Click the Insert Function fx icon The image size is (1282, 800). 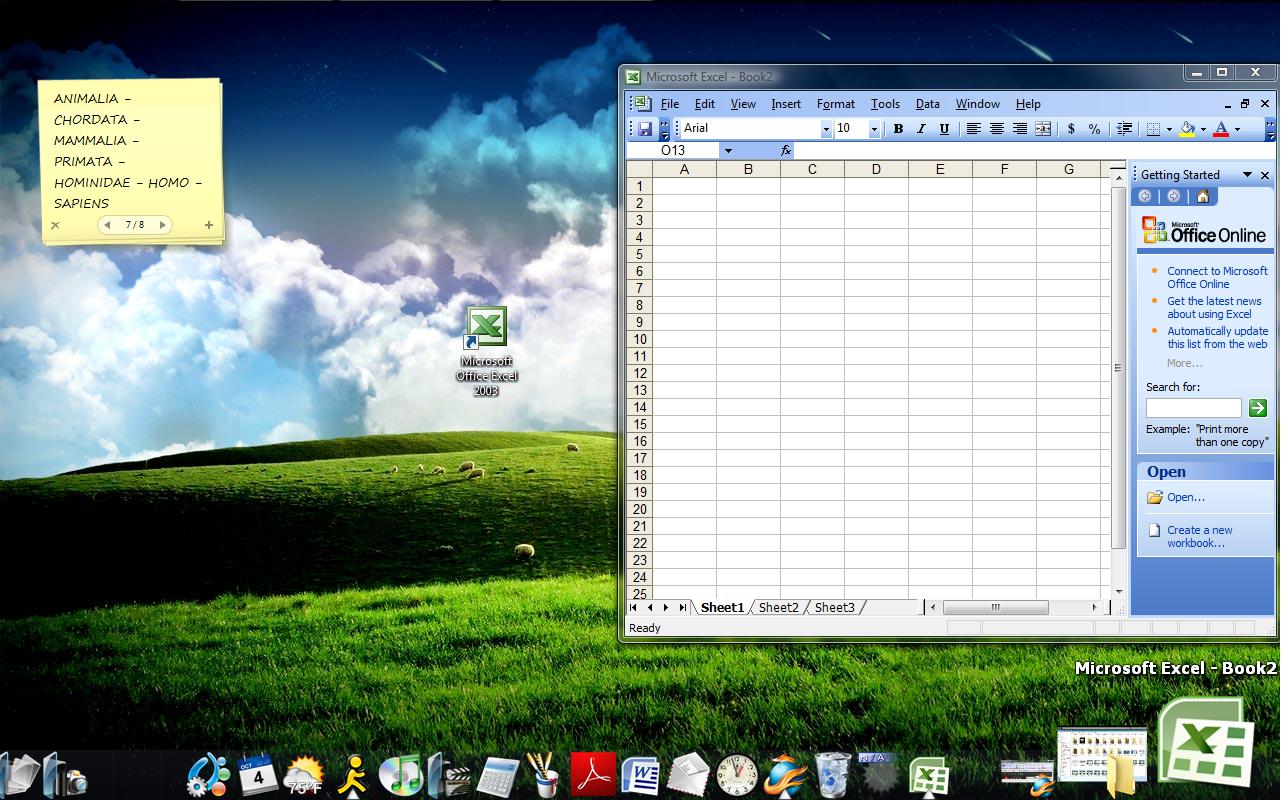[x=786, y=151]
